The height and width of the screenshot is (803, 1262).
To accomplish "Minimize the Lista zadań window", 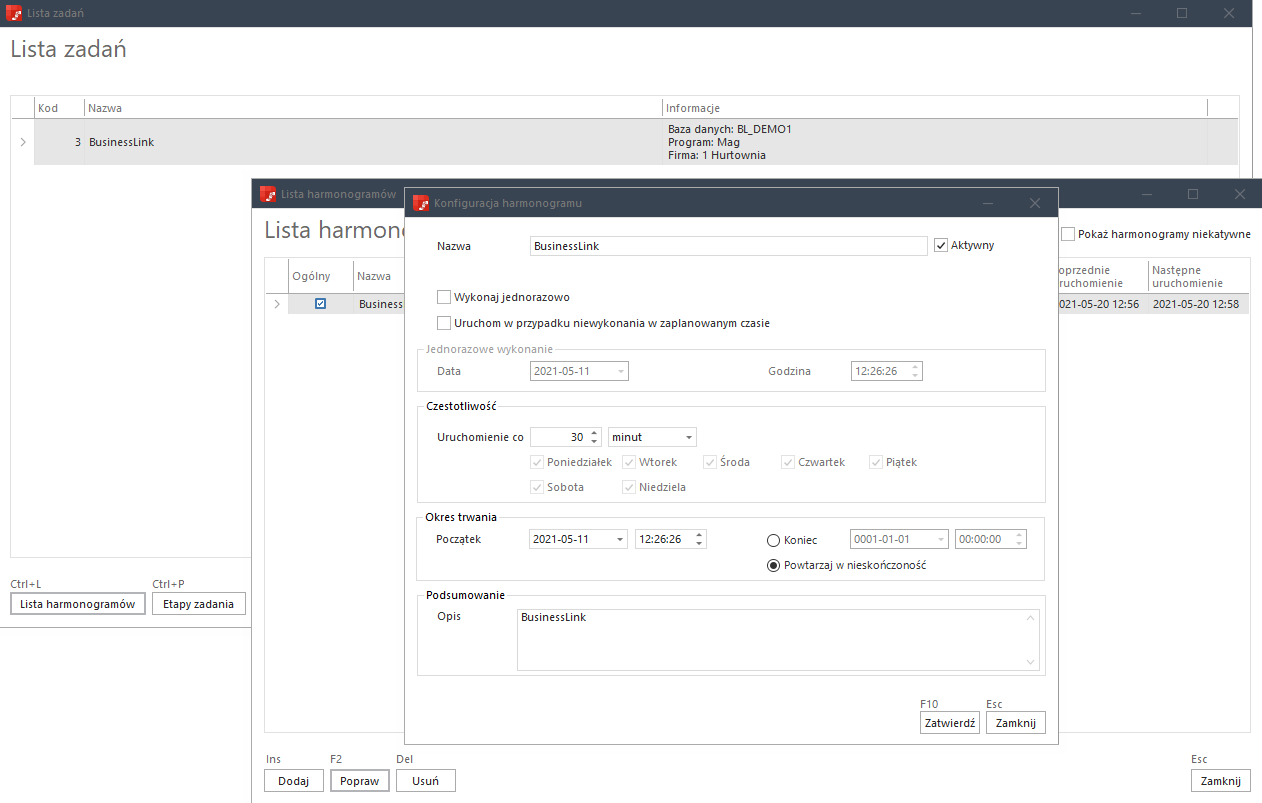I will coord(1135,13).
